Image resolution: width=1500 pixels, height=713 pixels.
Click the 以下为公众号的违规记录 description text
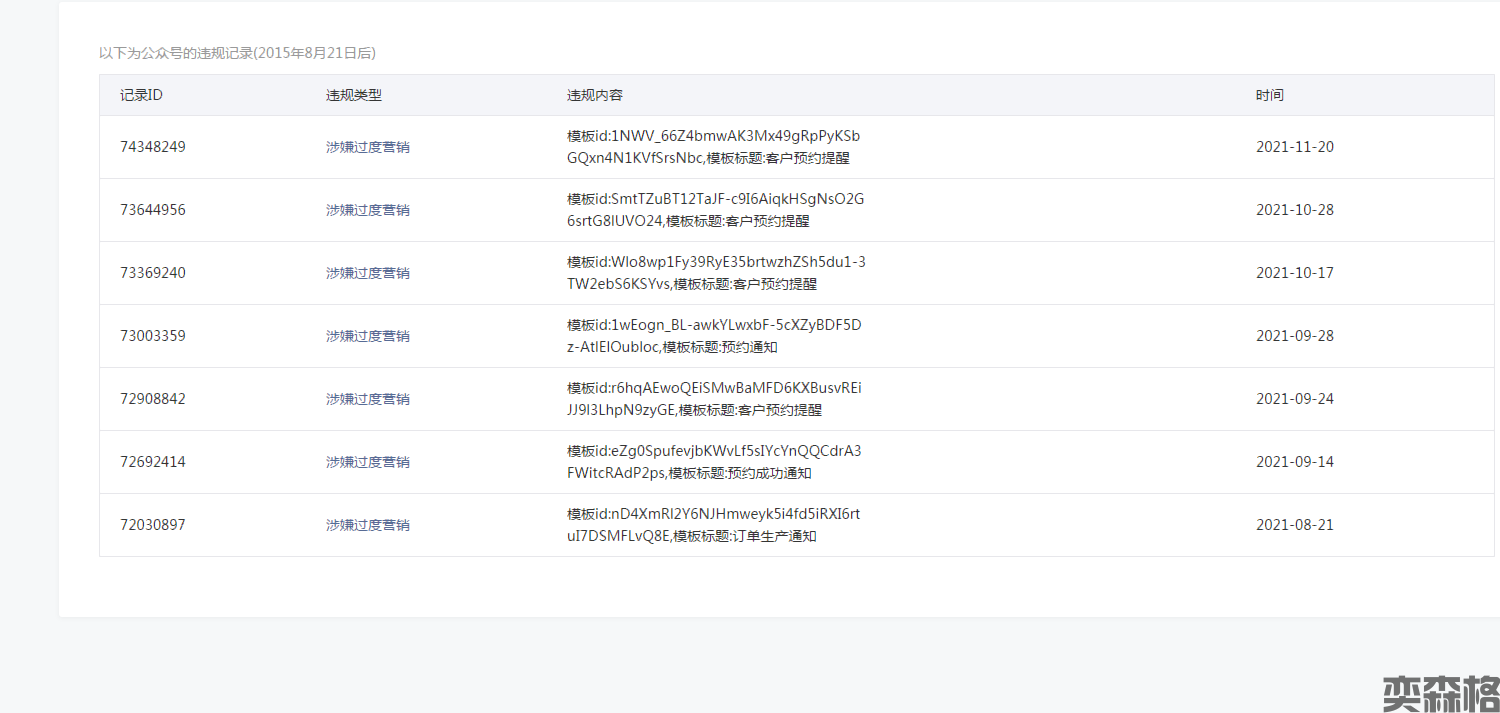[237, 53]
